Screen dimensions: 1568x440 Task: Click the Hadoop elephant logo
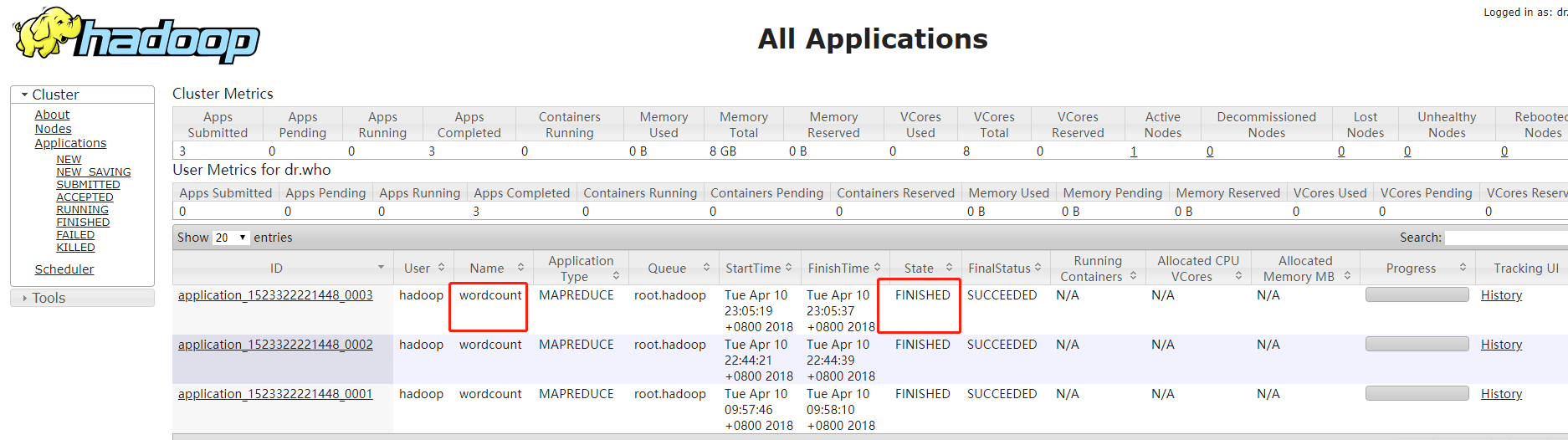(136, 35)
